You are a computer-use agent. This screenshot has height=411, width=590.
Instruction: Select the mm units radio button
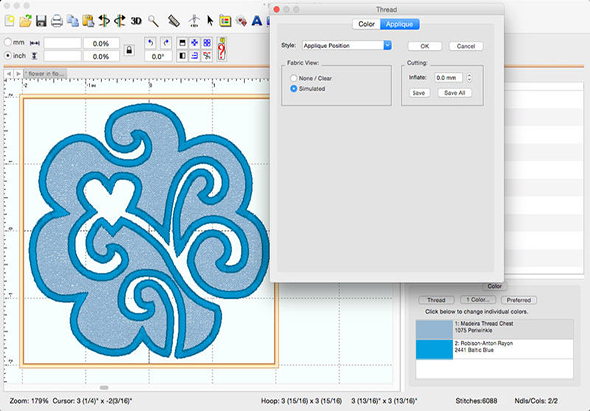point(8,42)
